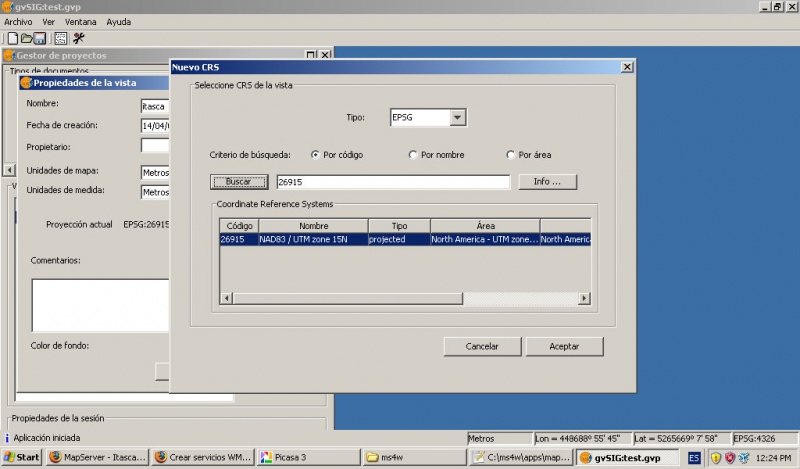Open the project manager window icon
The image size is (800, 469).
[x=60, y=38]
